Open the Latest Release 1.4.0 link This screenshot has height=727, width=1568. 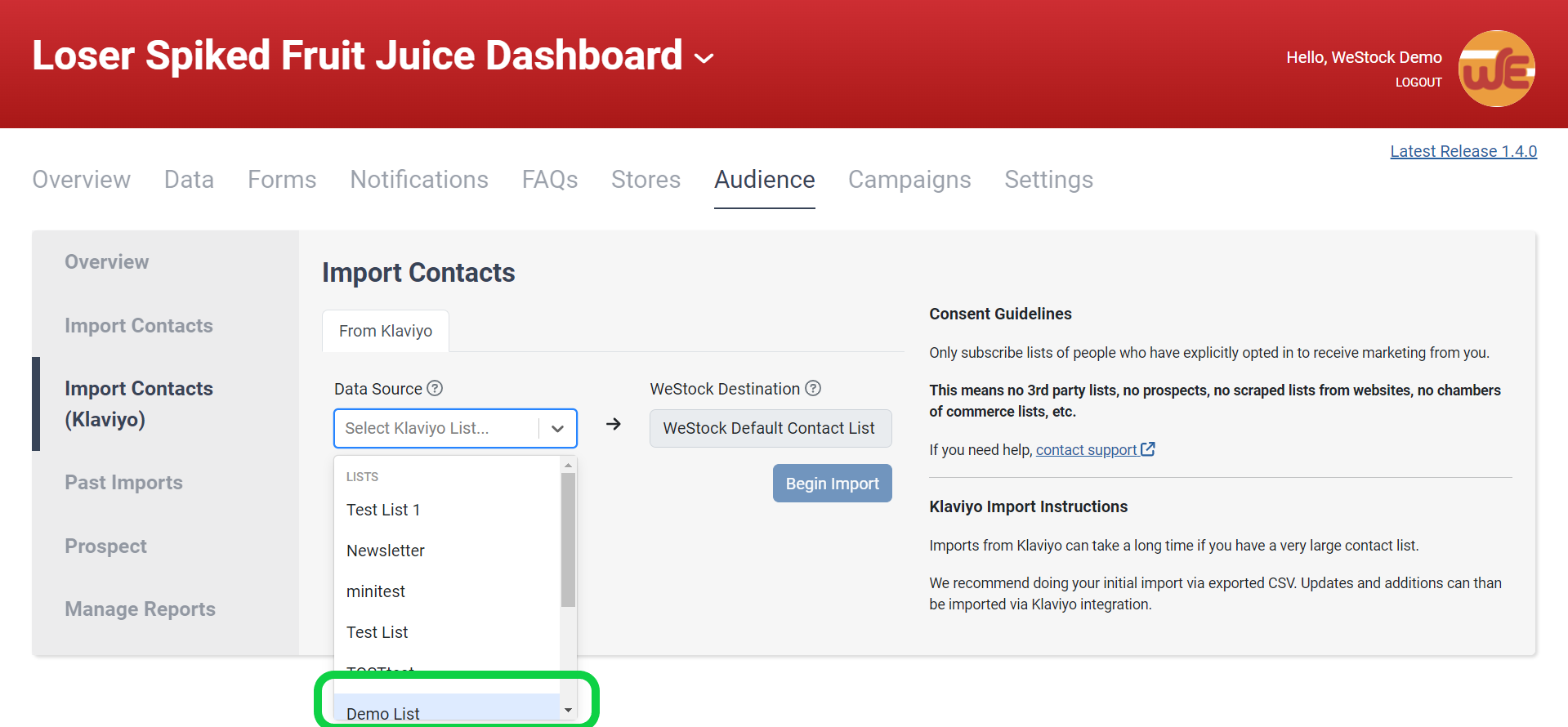coord(1463,151)
